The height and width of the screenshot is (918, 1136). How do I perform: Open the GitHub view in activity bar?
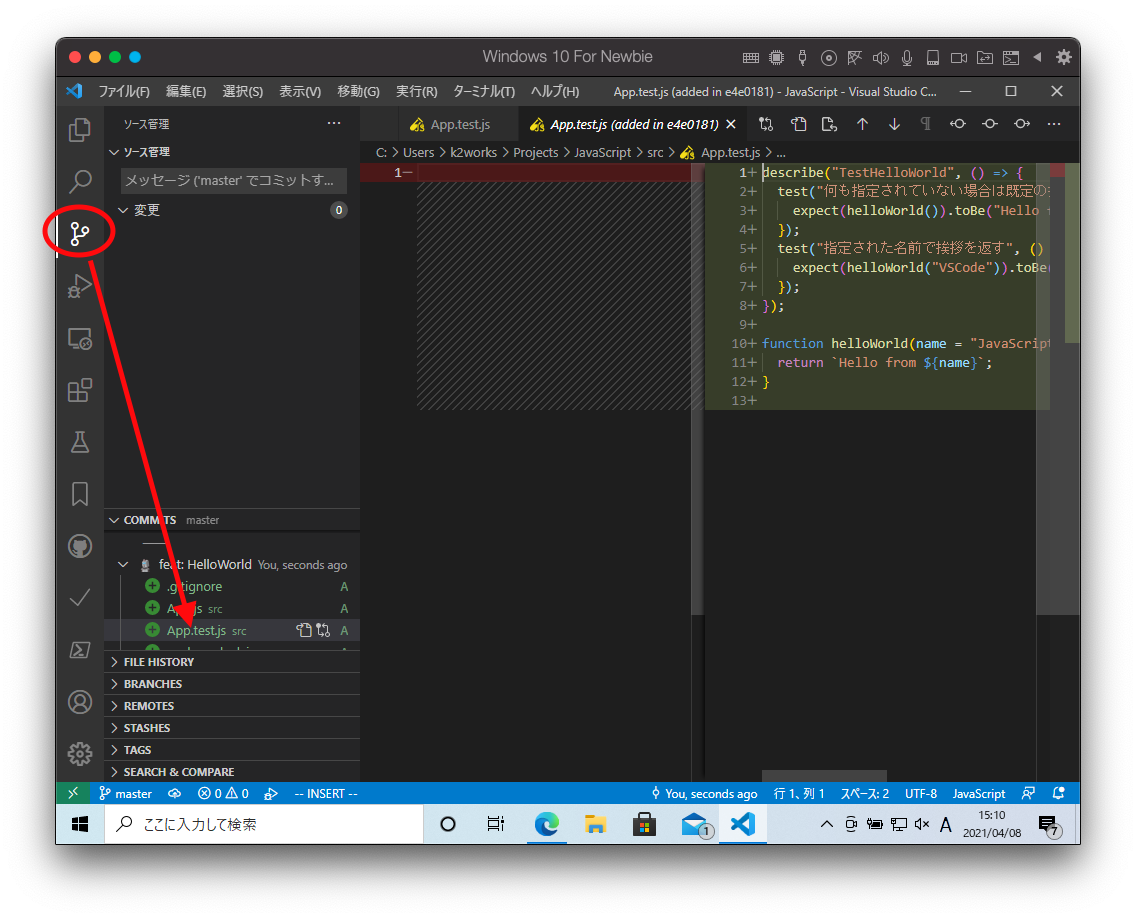pyautogui.click(x=80, y=546)
